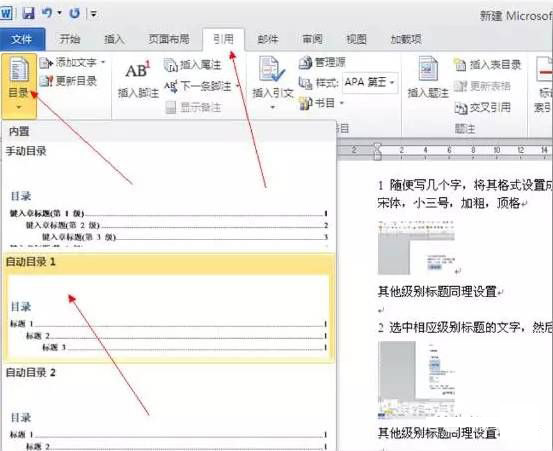553x451 pixels.
Task: Click the 插入引文 icon
Action: pyautogui.click(x=271, y=69)
